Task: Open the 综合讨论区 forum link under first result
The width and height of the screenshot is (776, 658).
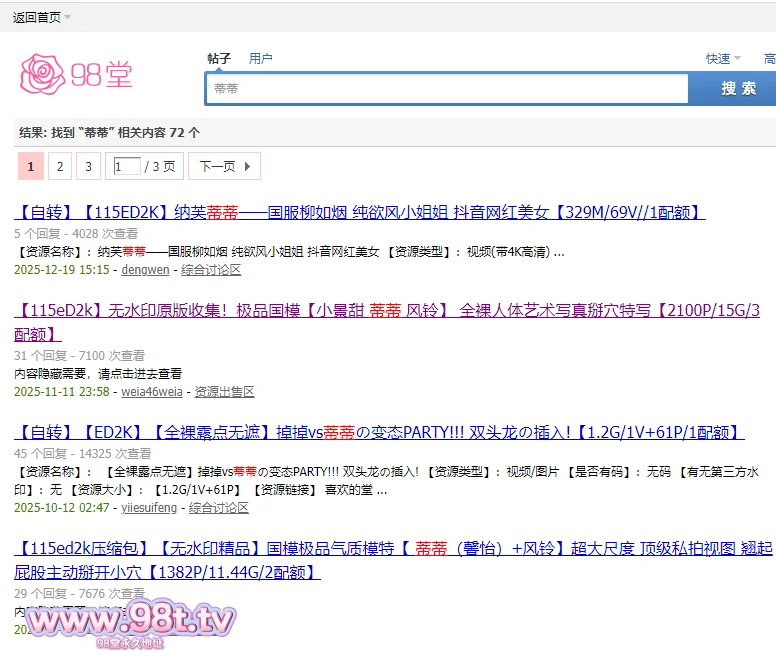Action: (x=211, y=270)
